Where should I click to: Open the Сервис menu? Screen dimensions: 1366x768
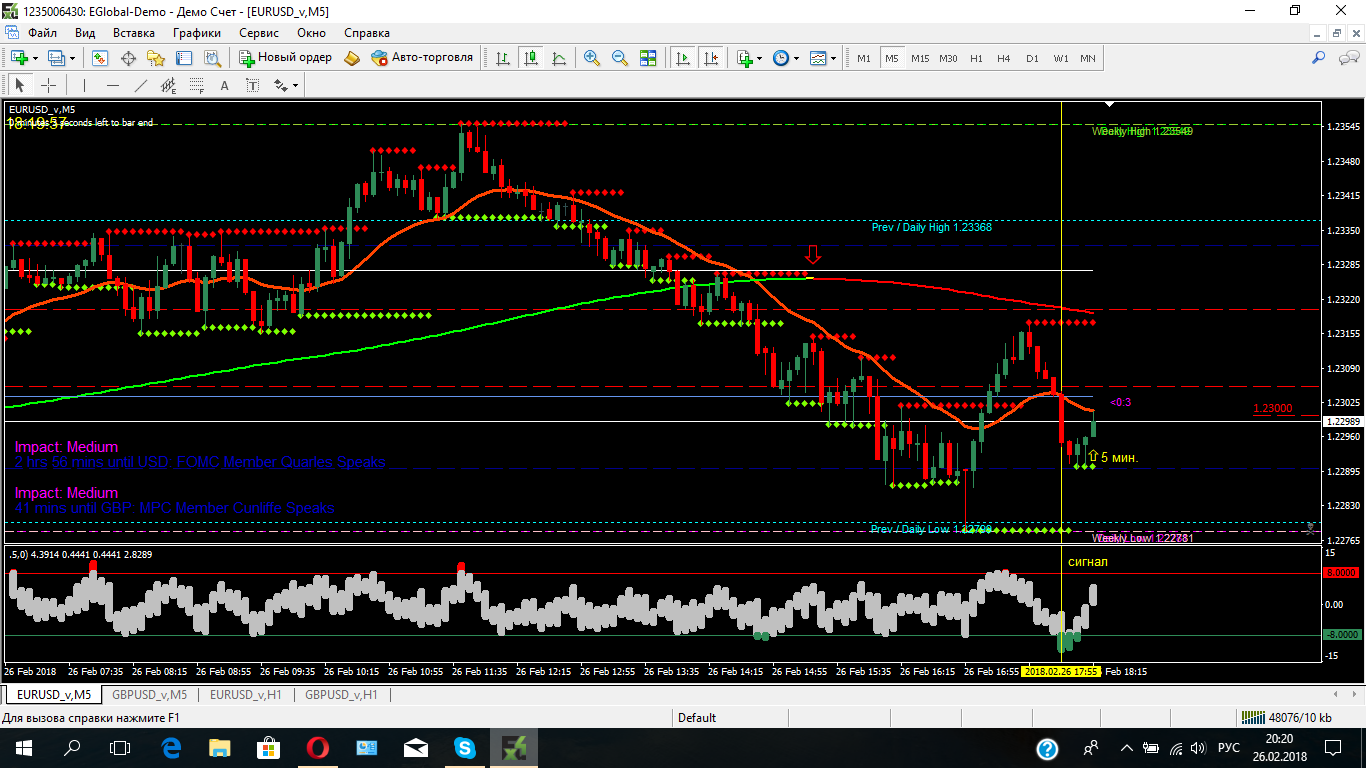tap(259, 32)
